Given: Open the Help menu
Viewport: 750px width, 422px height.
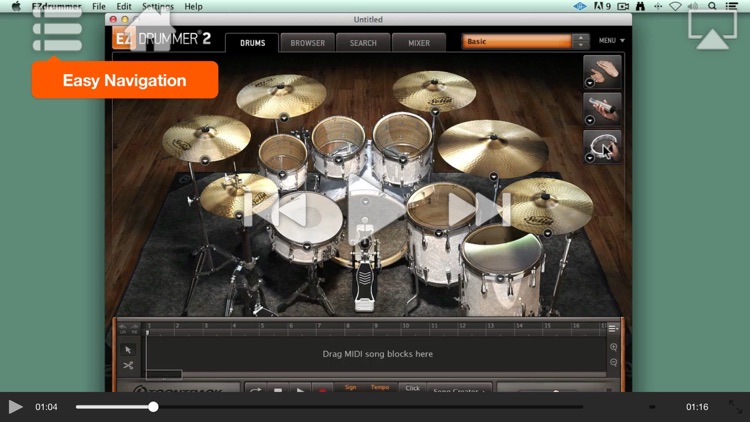Looking at the screenshot, I should click(193, 6).
